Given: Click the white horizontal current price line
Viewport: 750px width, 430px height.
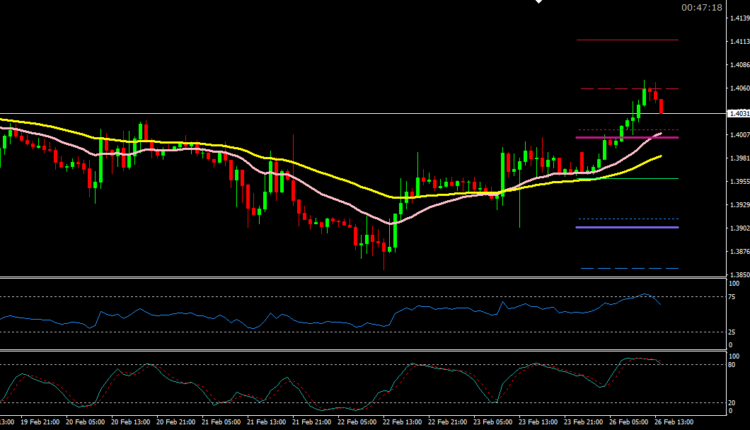Looking at the screenshot, I should (x=300, y=113).
